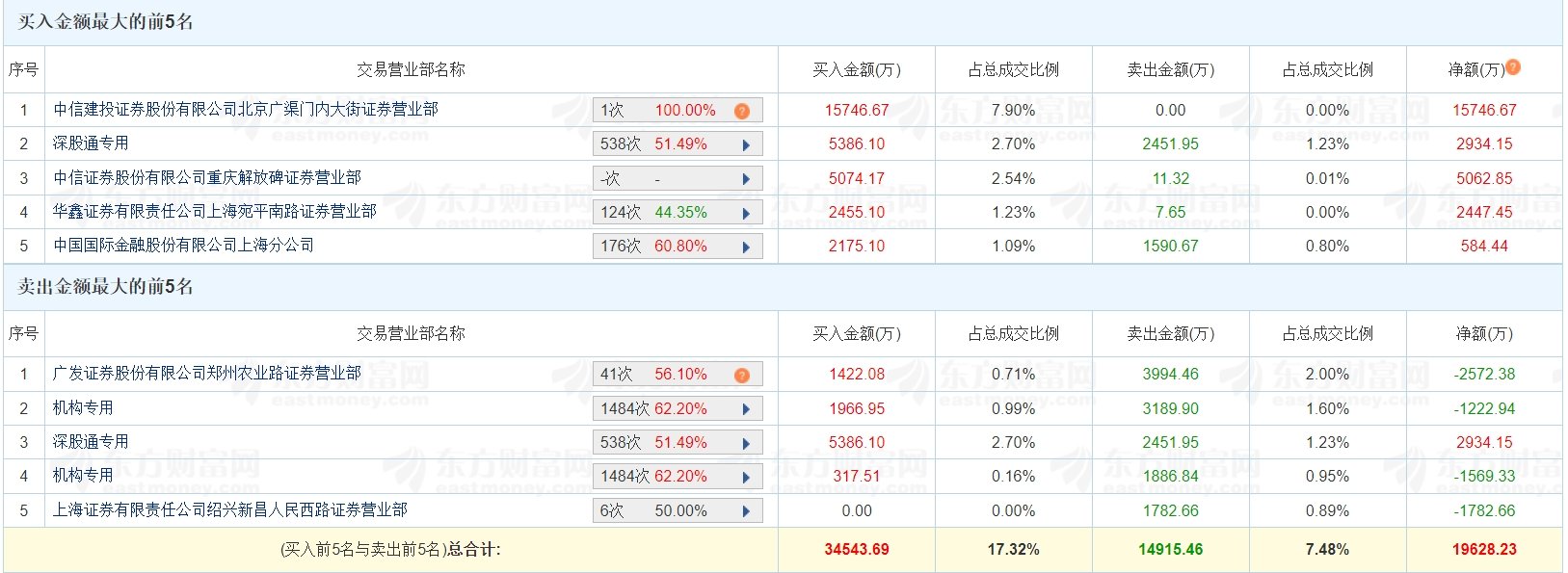Click the total buy amount 34543.69
Screen dimensions: 1568x573
tap(856, 550)
